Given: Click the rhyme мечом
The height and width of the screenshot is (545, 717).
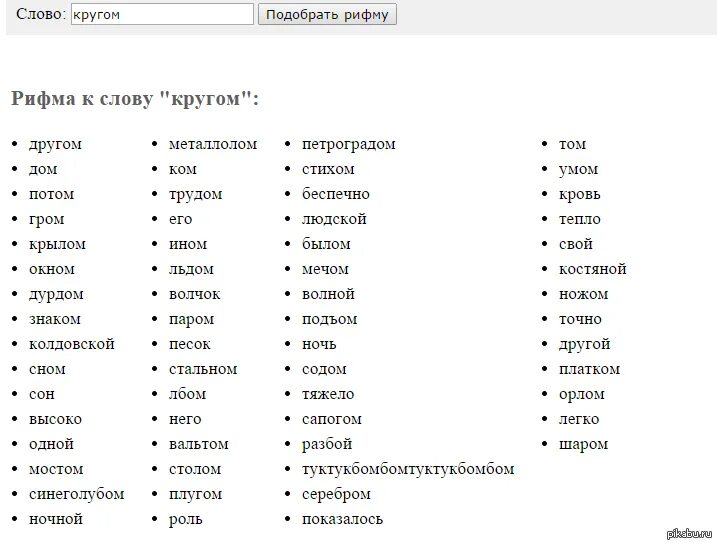Looking at the screenshot, I should [x=325, y=269].
